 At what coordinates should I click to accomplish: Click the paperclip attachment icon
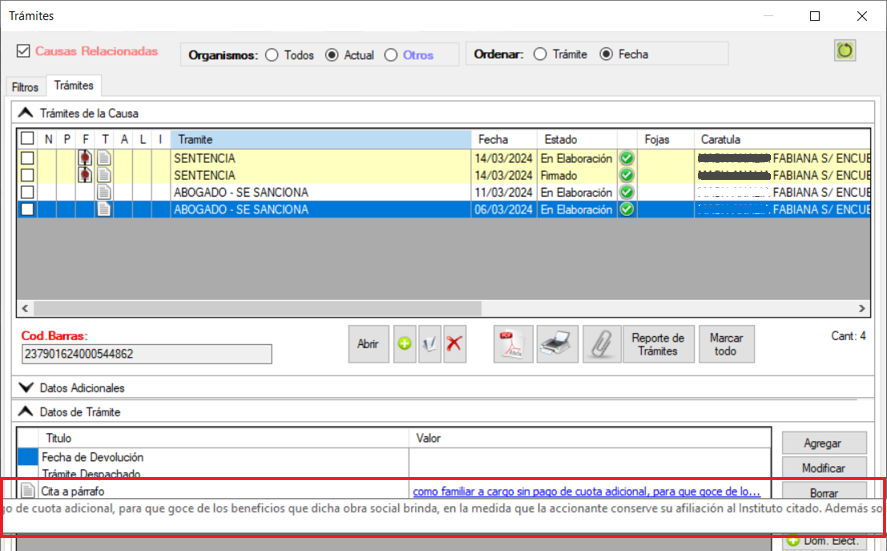[x=601, y=344]
